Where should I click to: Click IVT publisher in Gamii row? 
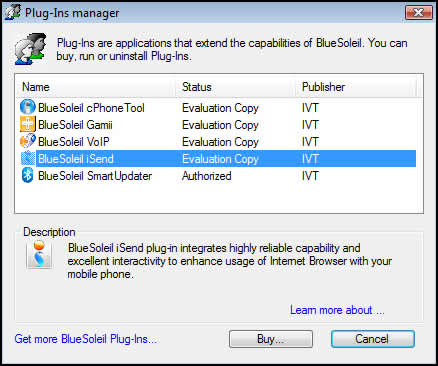310,125
